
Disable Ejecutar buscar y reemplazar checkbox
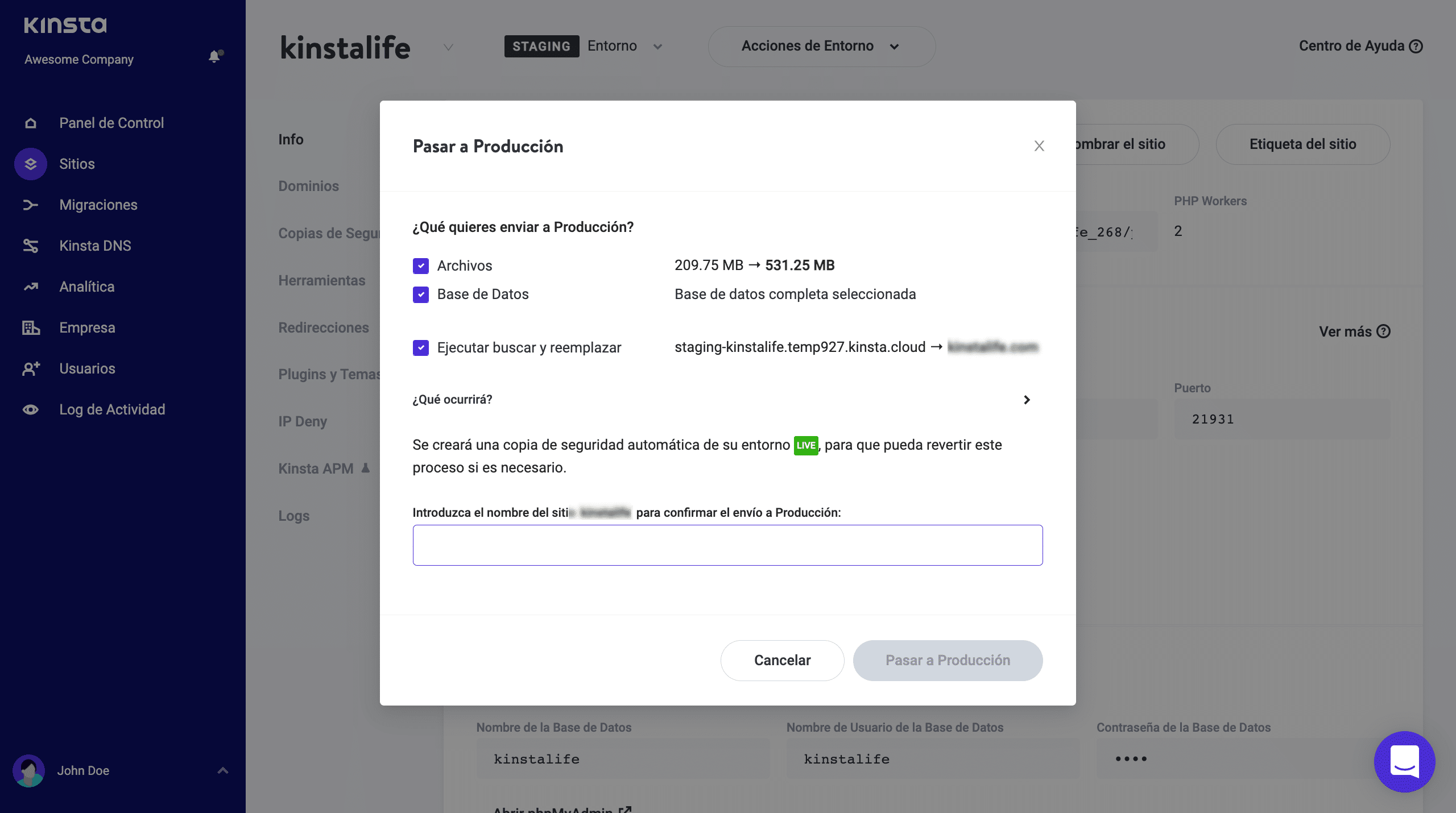coord(421,347)
